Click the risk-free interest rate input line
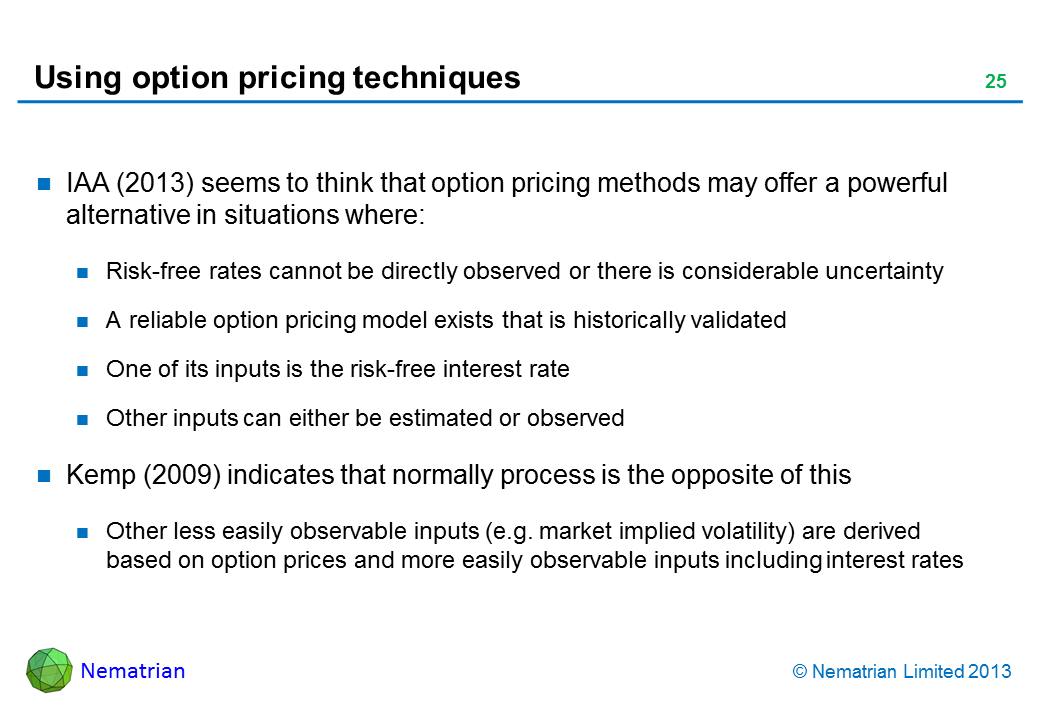The height and width of the screenshot is (720, 1040). (337, 369)
